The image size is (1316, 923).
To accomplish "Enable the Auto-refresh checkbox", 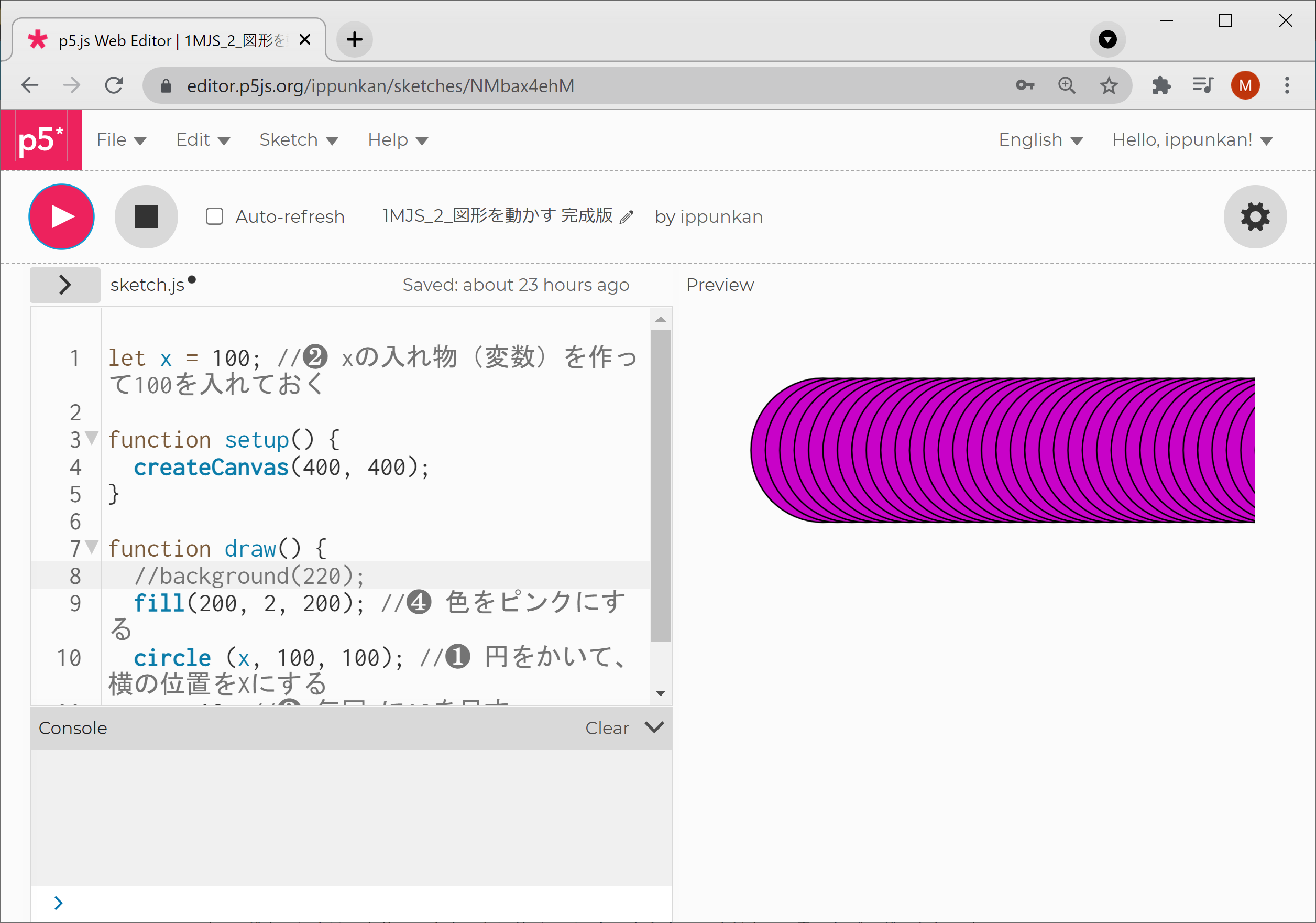I will point(214,216).
